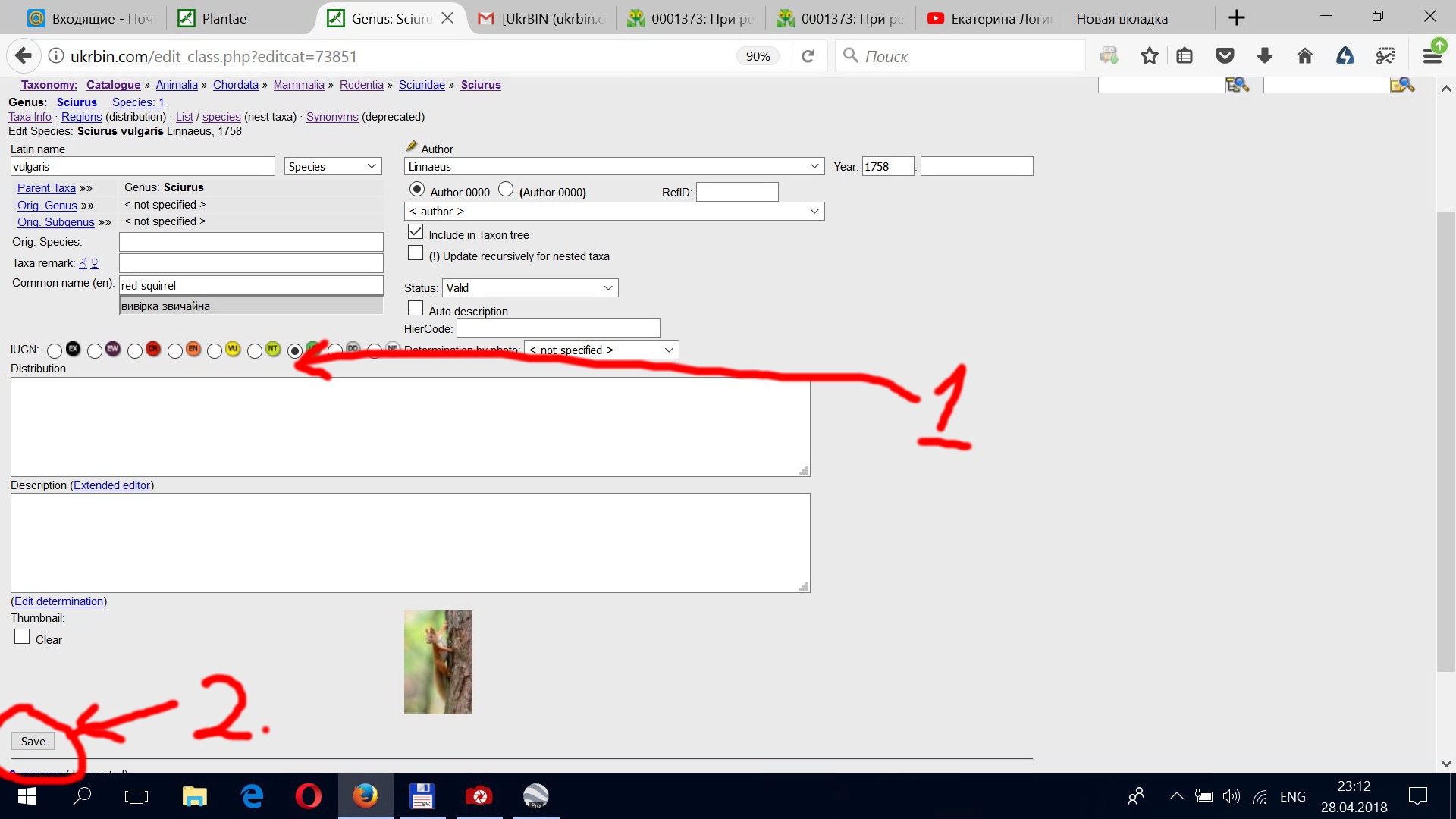Tick the Auto description checkbox
Viewport: 1456px width, 819px height.
tap(416, 309)
